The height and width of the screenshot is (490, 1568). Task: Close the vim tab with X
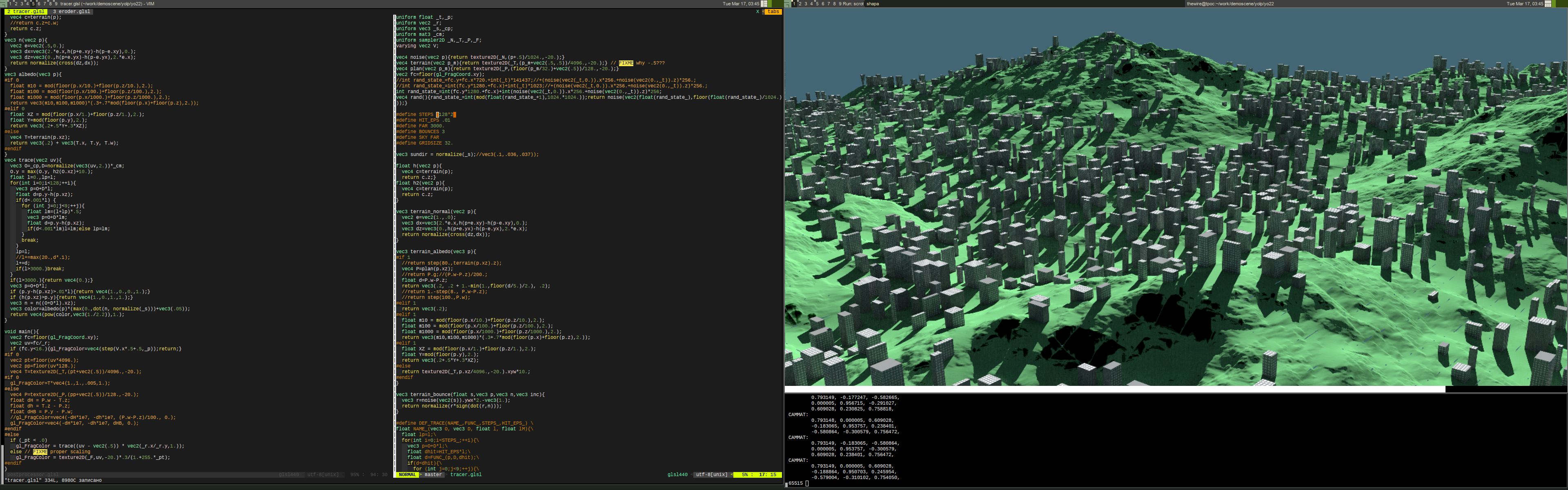tap(758, 11)
